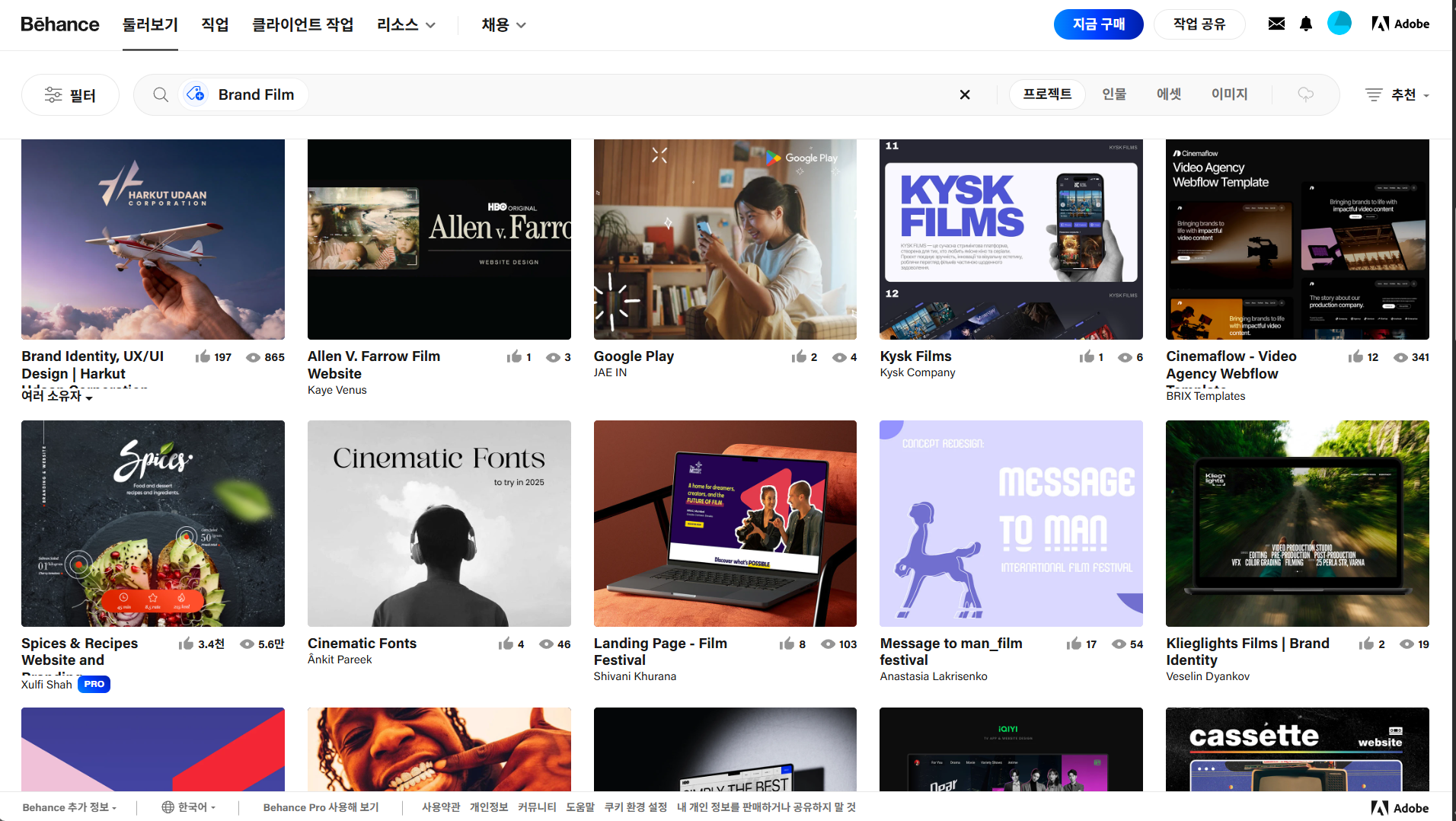
Task: Open the cassette website project thumbnail
Action: [1298, 749]
